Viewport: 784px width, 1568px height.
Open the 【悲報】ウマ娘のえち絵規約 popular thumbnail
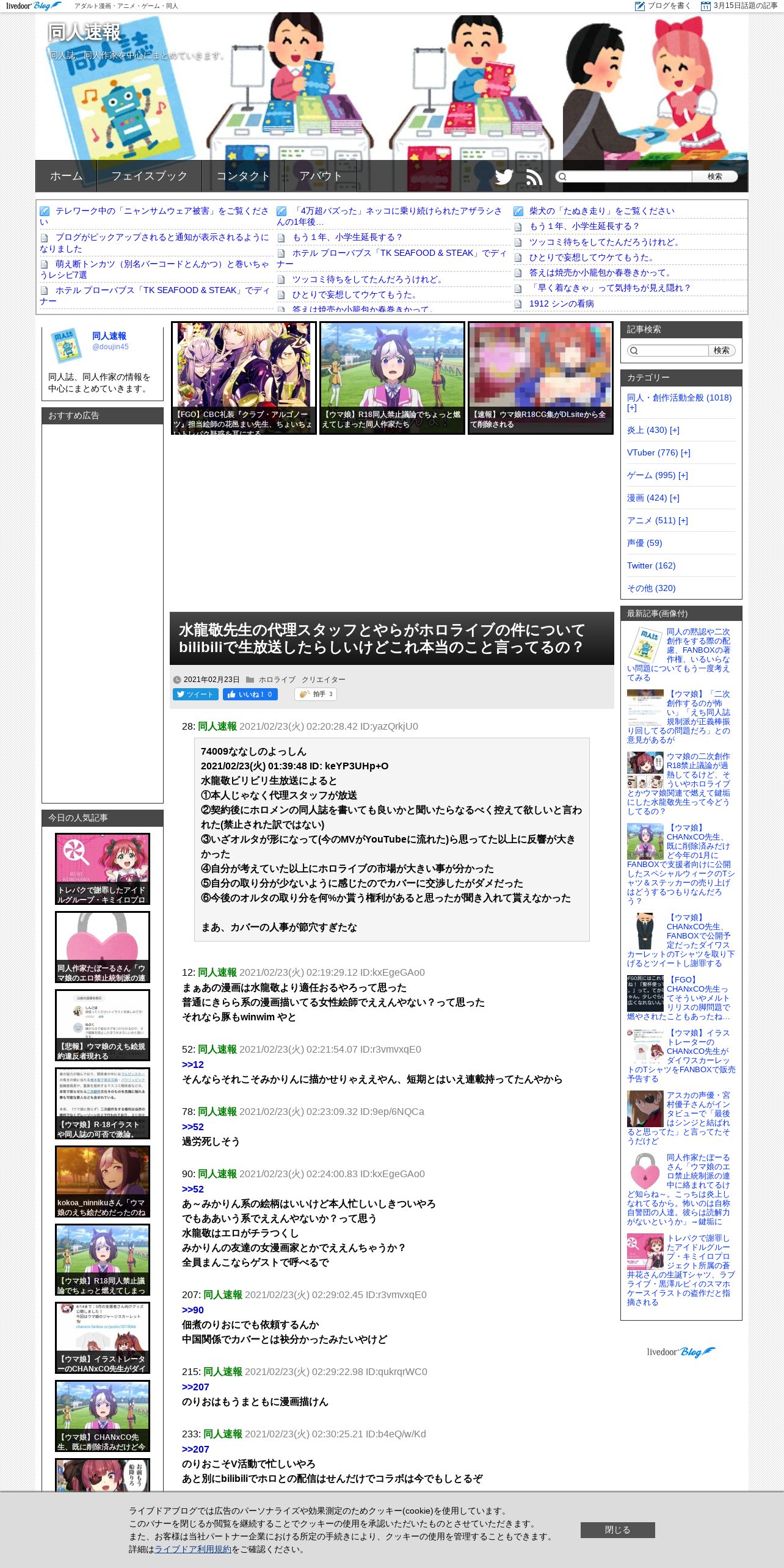pos(103,1025)
